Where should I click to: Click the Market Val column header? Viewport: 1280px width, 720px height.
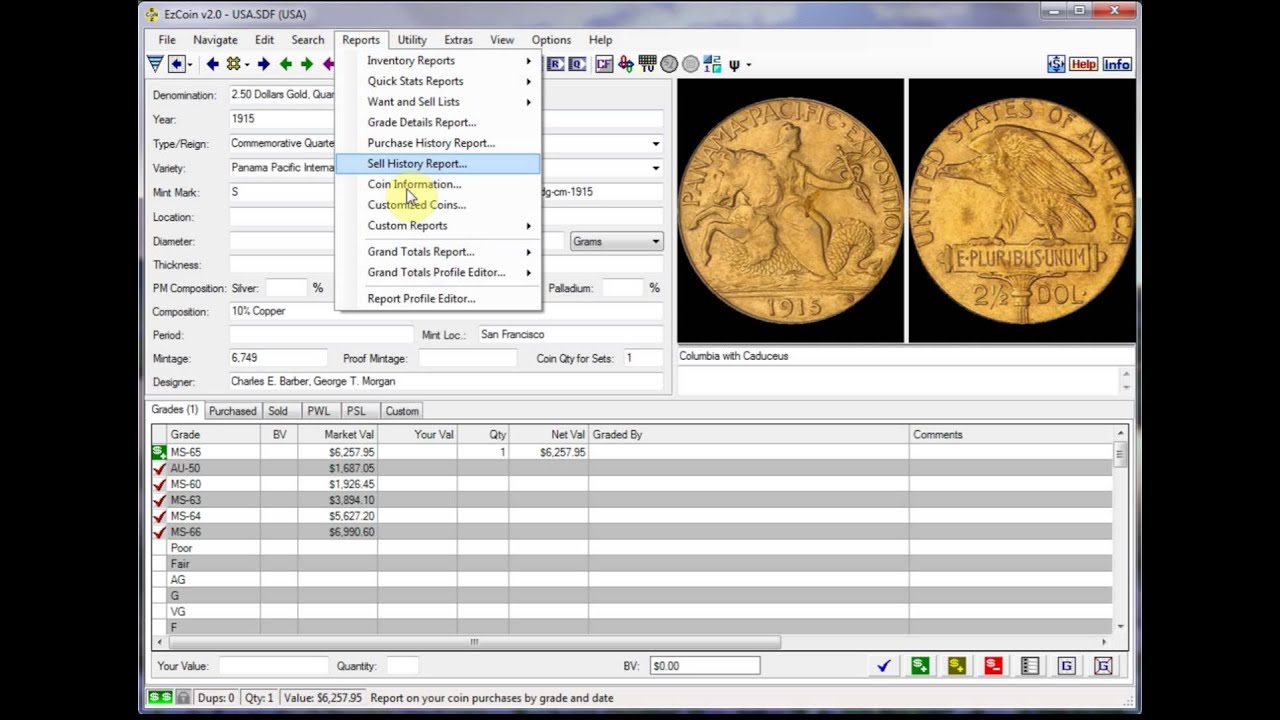(337, 435)
